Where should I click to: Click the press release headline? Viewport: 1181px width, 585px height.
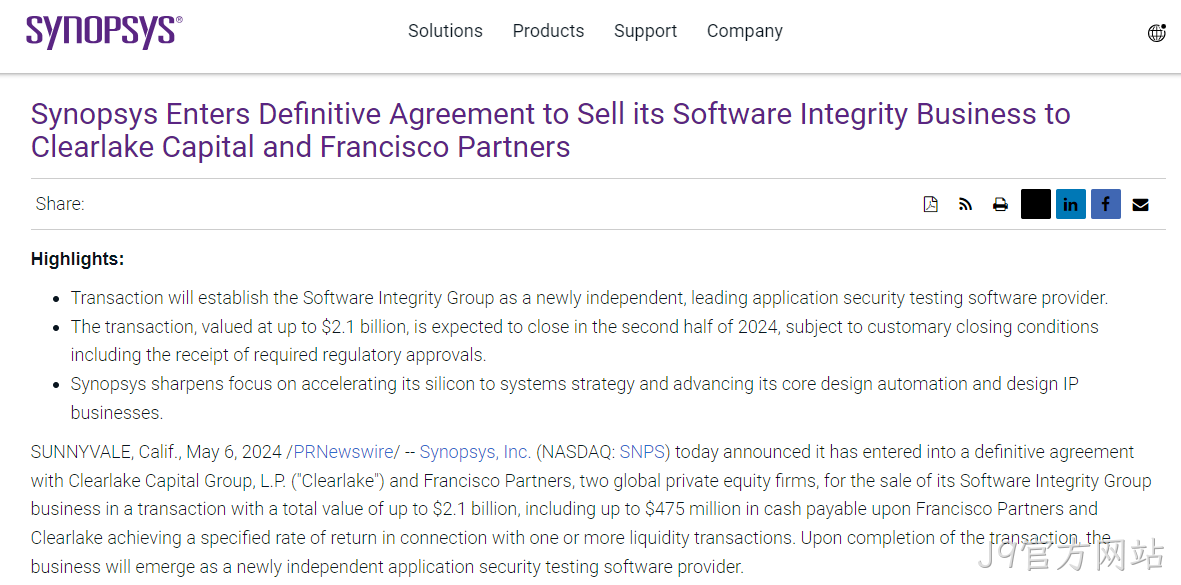click(551, 130)
